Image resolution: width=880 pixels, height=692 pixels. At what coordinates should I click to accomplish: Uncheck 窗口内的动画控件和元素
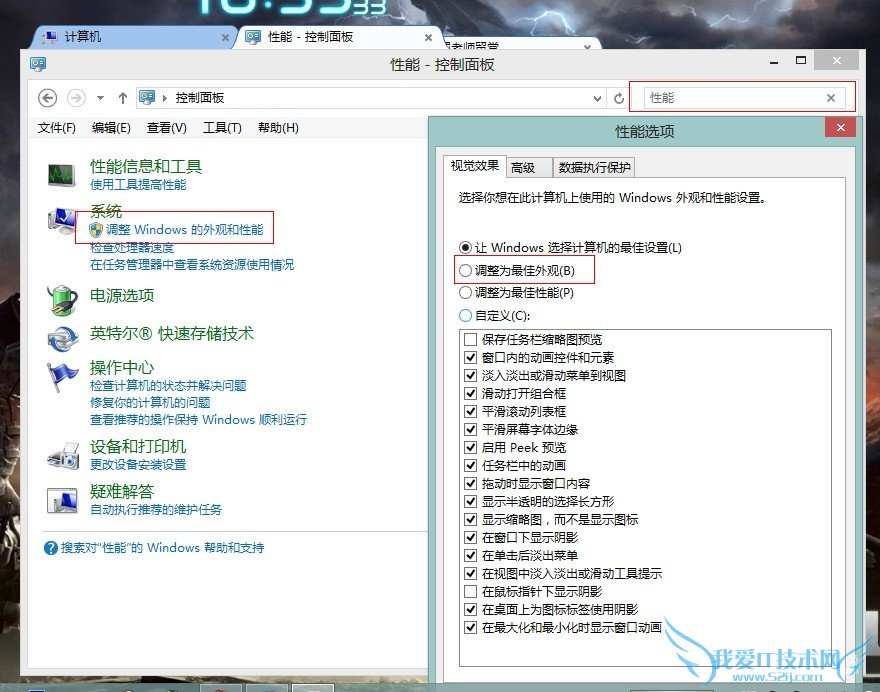point(470,357)
